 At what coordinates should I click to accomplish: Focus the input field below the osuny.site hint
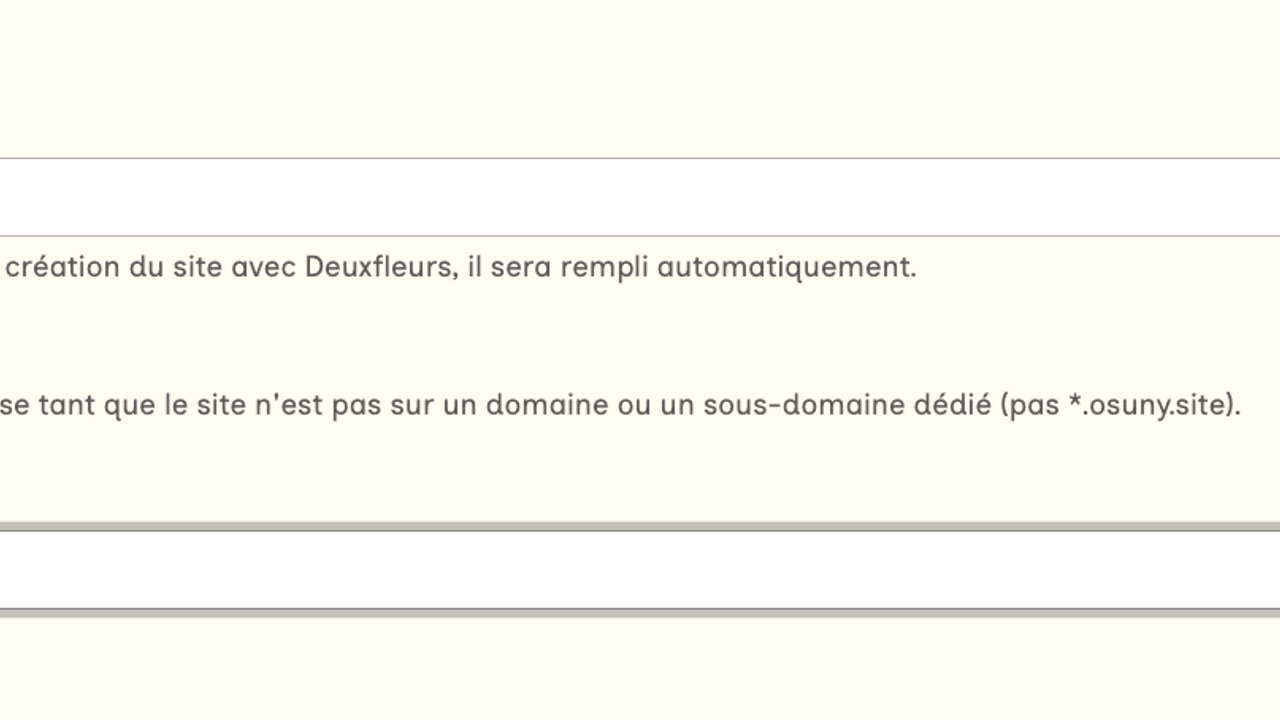(640, 569)
